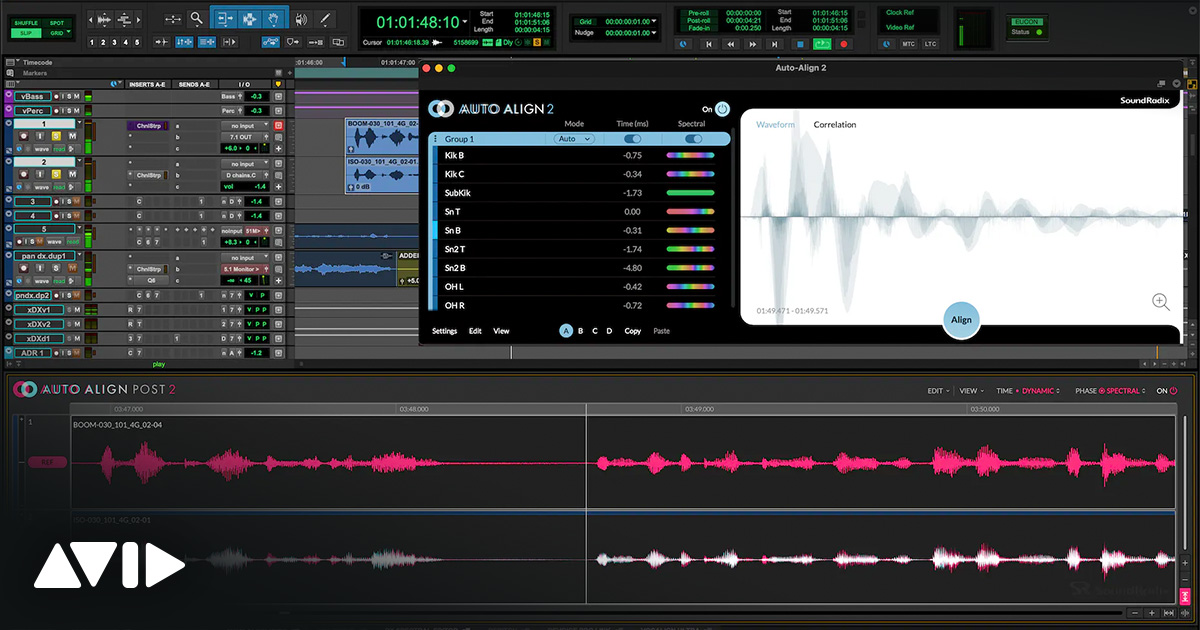This screenshot has width=1200, height=630.
Task: Switch to the Correlation tab
Action: pyautogui.click(x=834, y=125)
